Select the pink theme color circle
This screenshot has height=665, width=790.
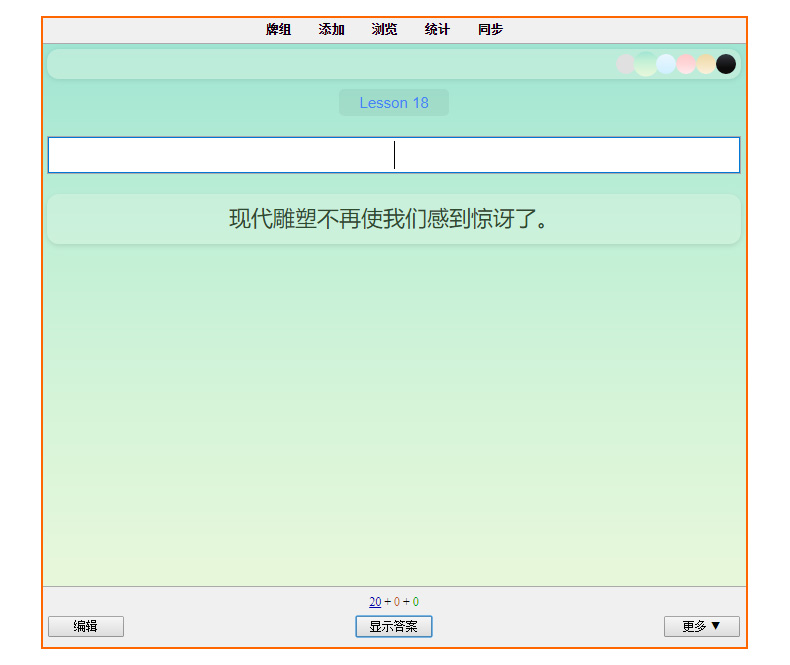click(686, 64)
